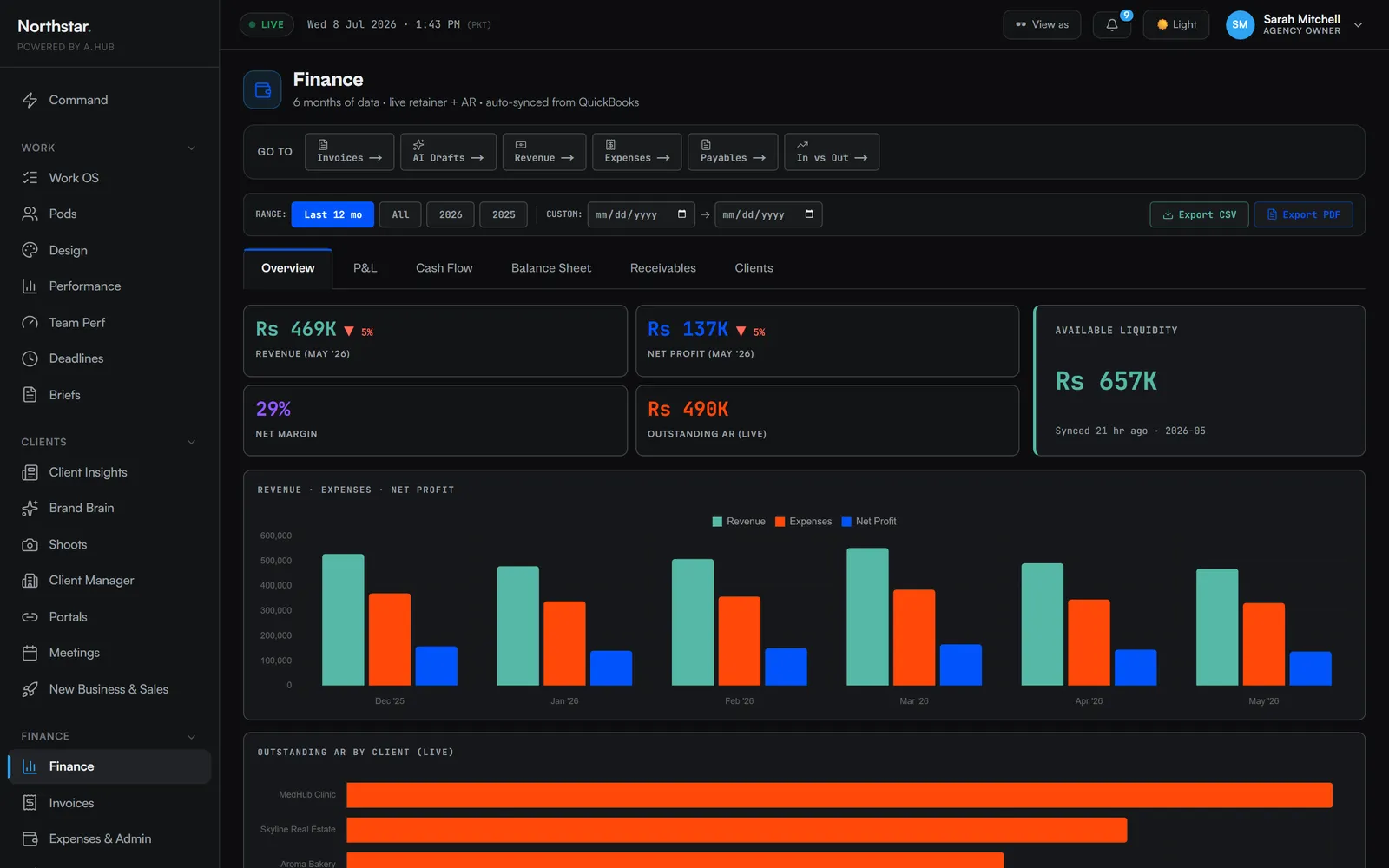Viewport: 1389px width, 868px height.
Task: Collapse the FINANCE sidebar section
Action: tap(192, 736)
